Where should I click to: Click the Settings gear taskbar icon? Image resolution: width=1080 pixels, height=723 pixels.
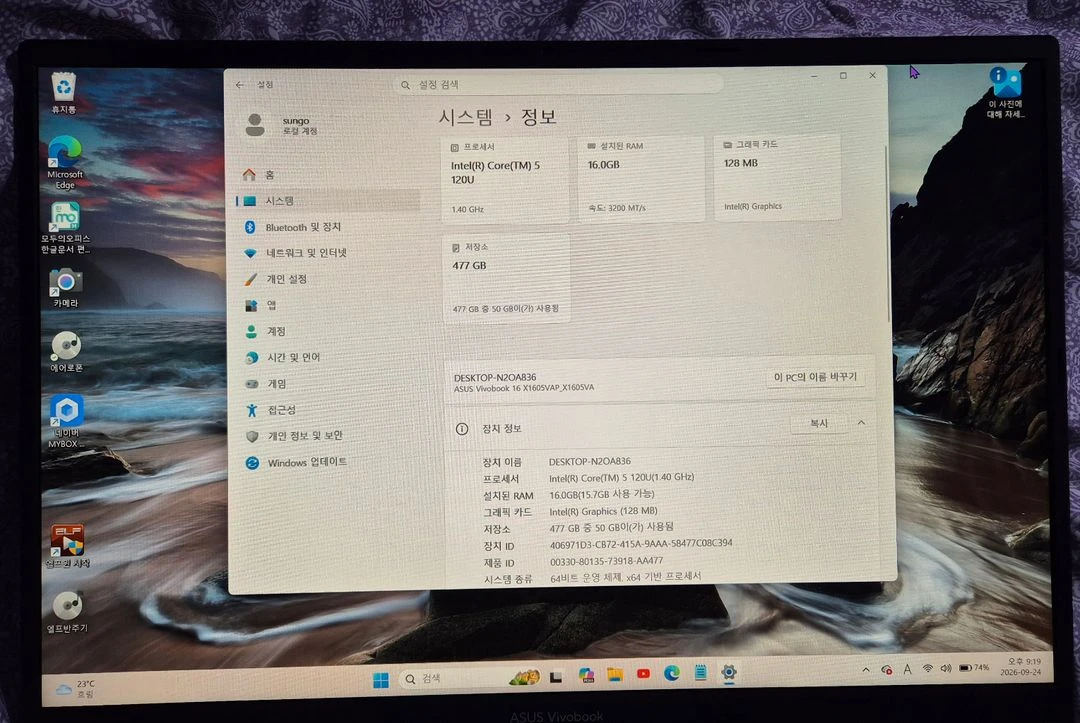[x=729, y=671]
